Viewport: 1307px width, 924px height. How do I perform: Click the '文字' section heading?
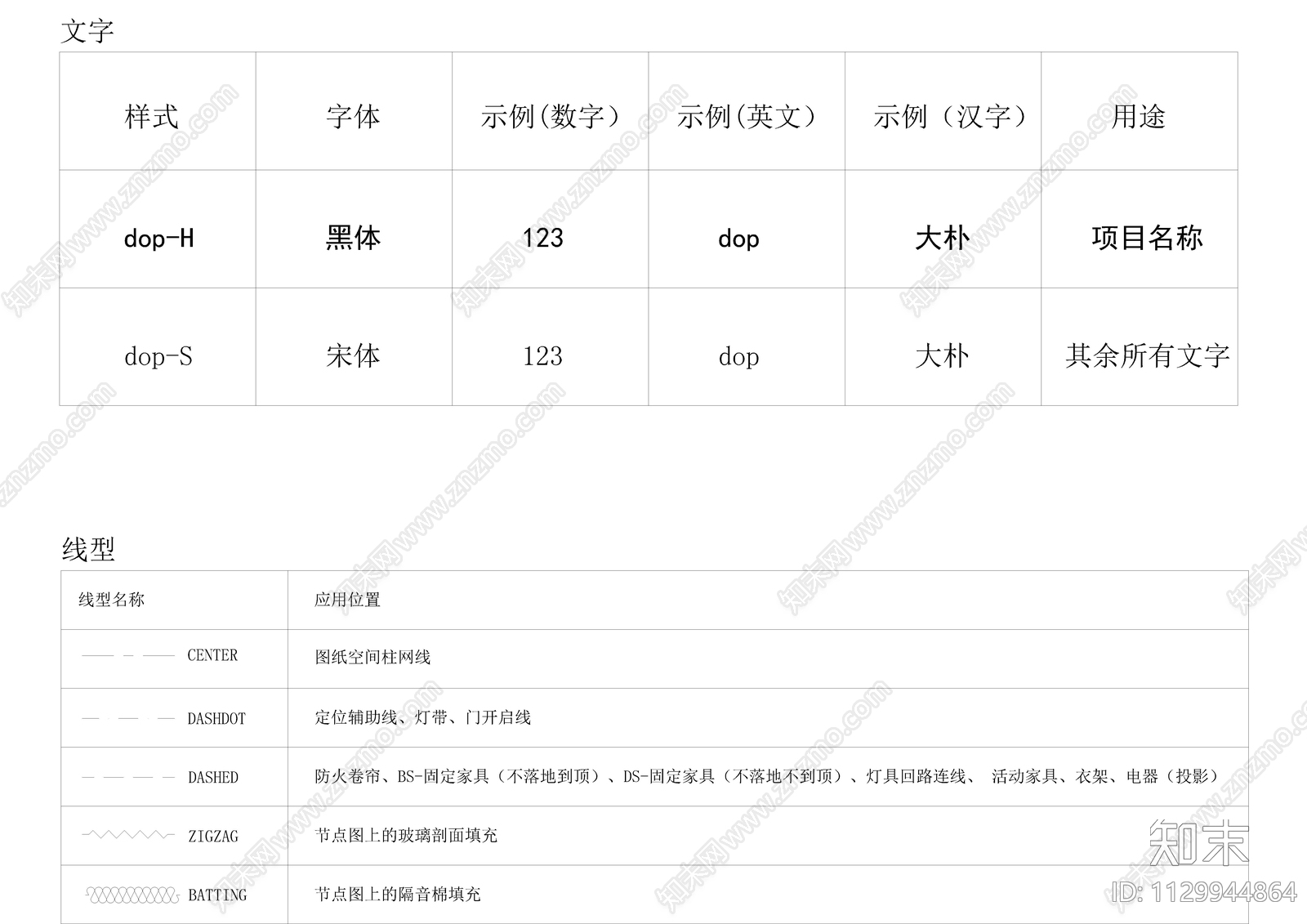[87, 31]
